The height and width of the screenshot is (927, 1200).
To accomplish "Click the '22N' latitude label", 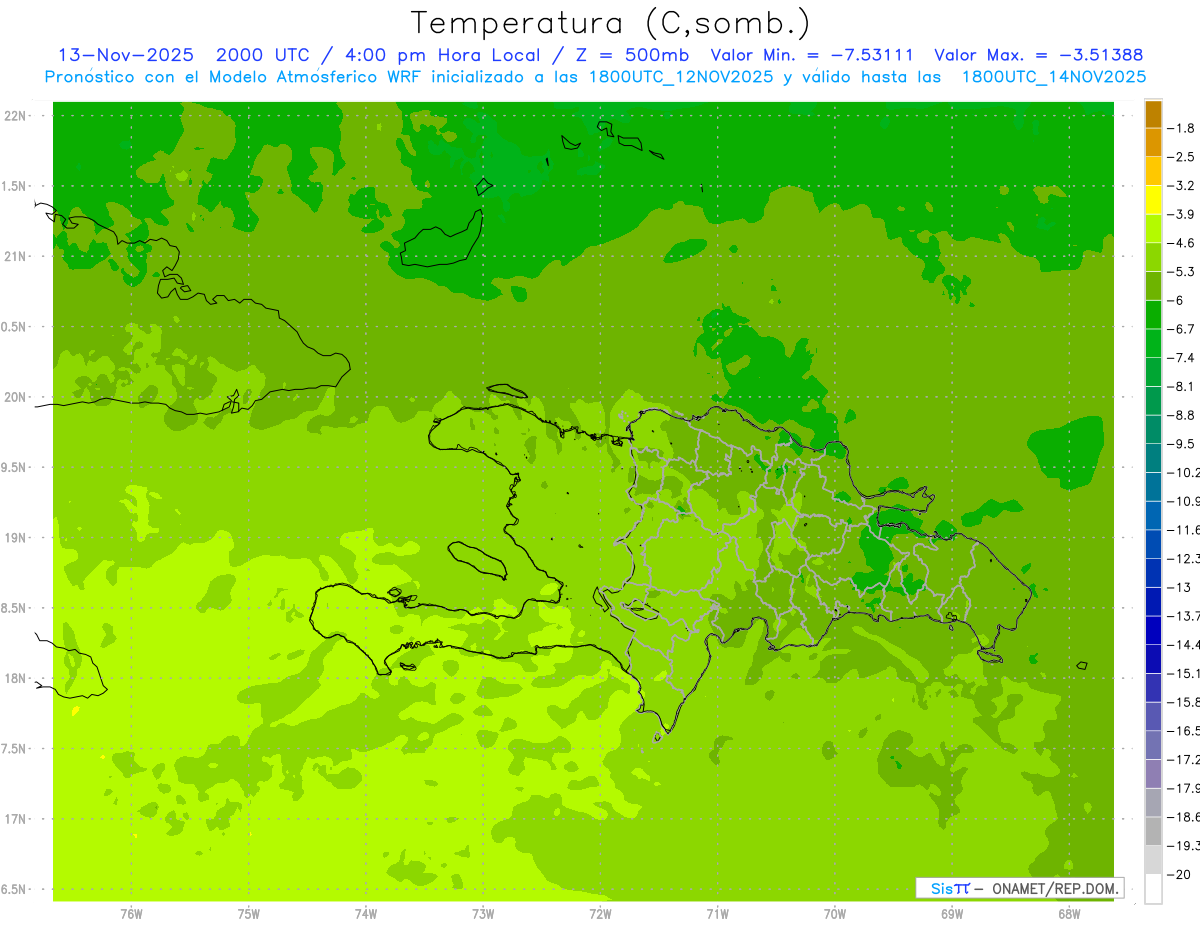I will tap(16, 116).
